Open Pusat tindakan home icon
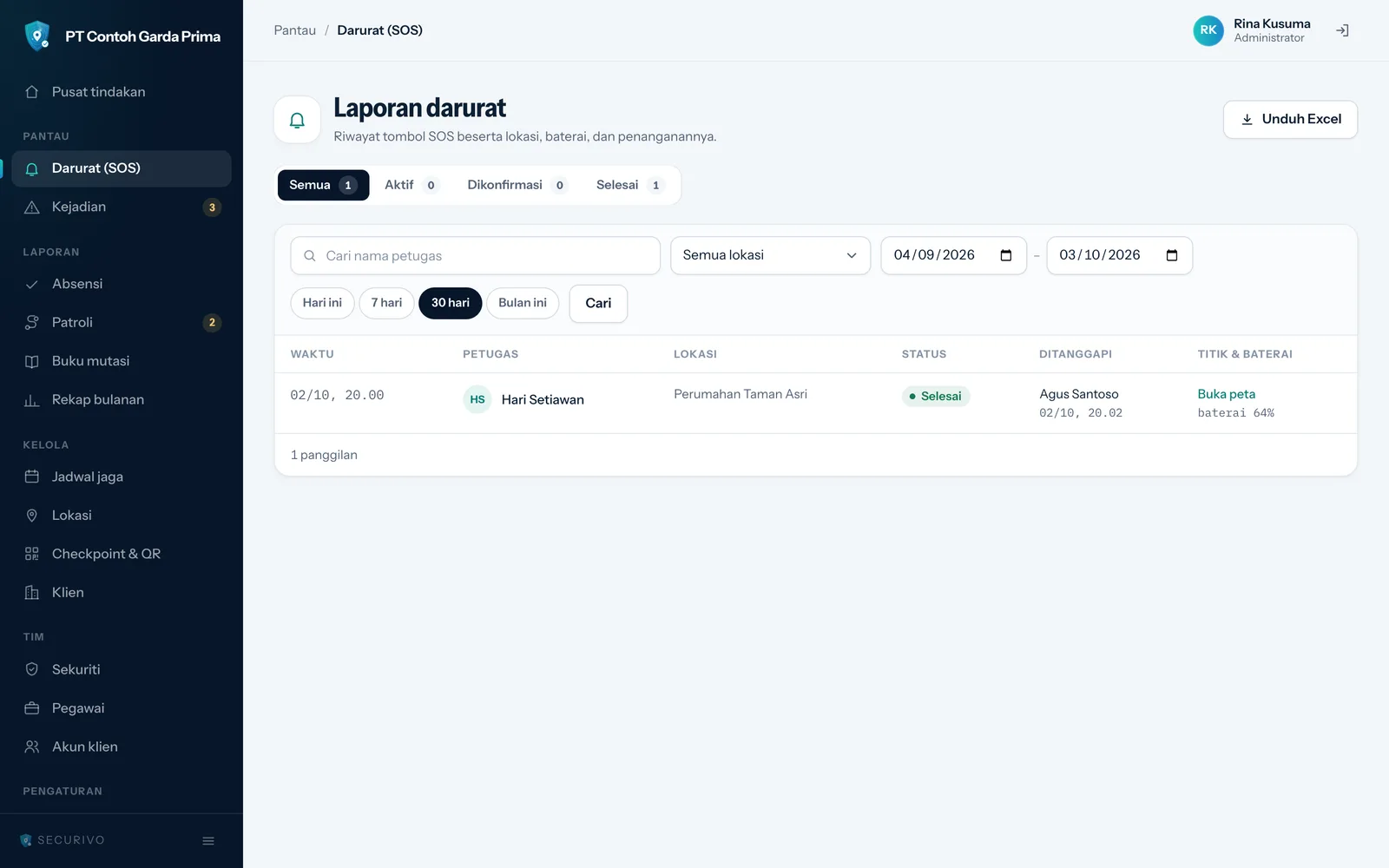1389x868 pixels. tap(32, 92)
